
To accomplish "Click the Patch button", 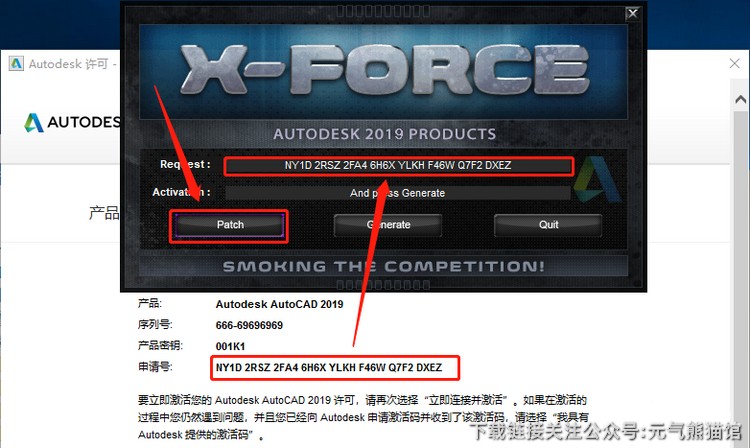I will tap(230, 225).
